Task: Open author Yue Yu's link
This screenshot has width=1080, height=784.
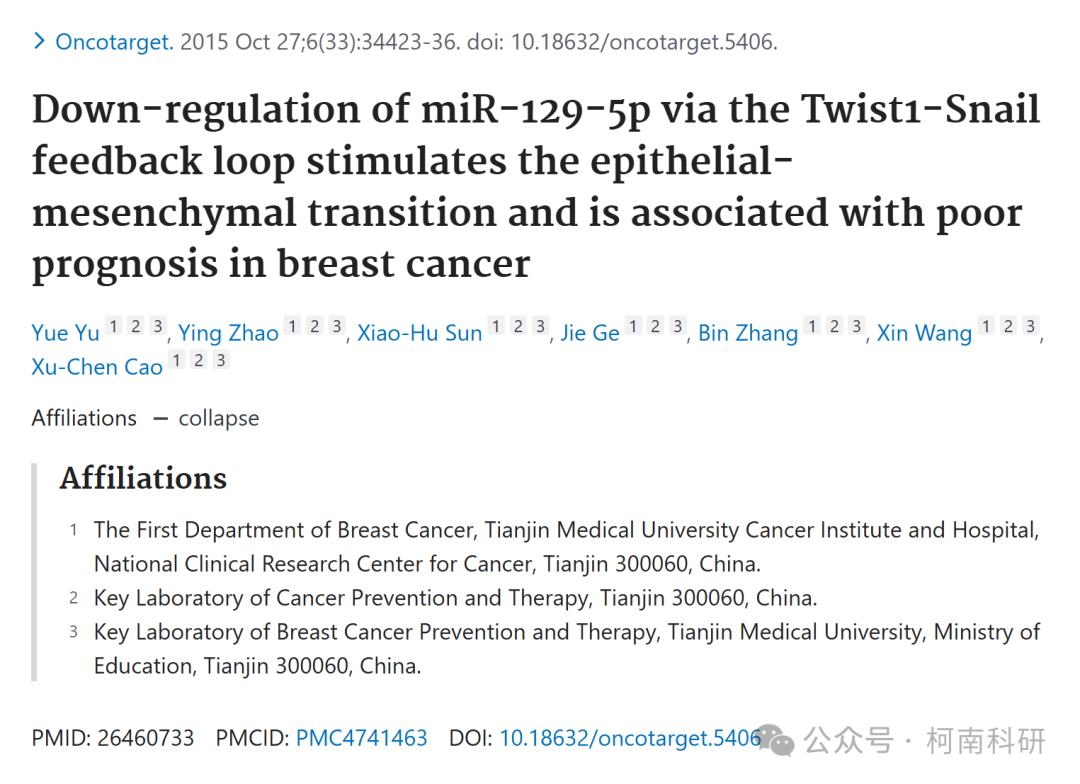Action: [x=65, y=333]
